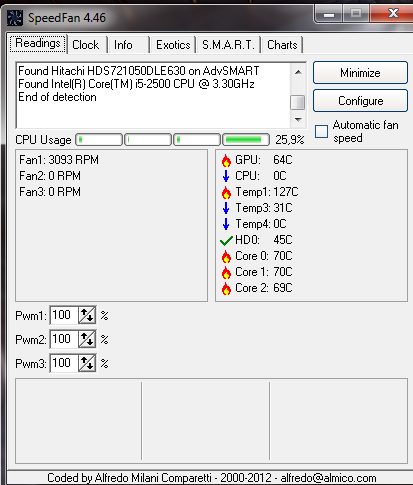Click the first CPU usage bar
The image size is (413, 485).
tap(99, 140)
